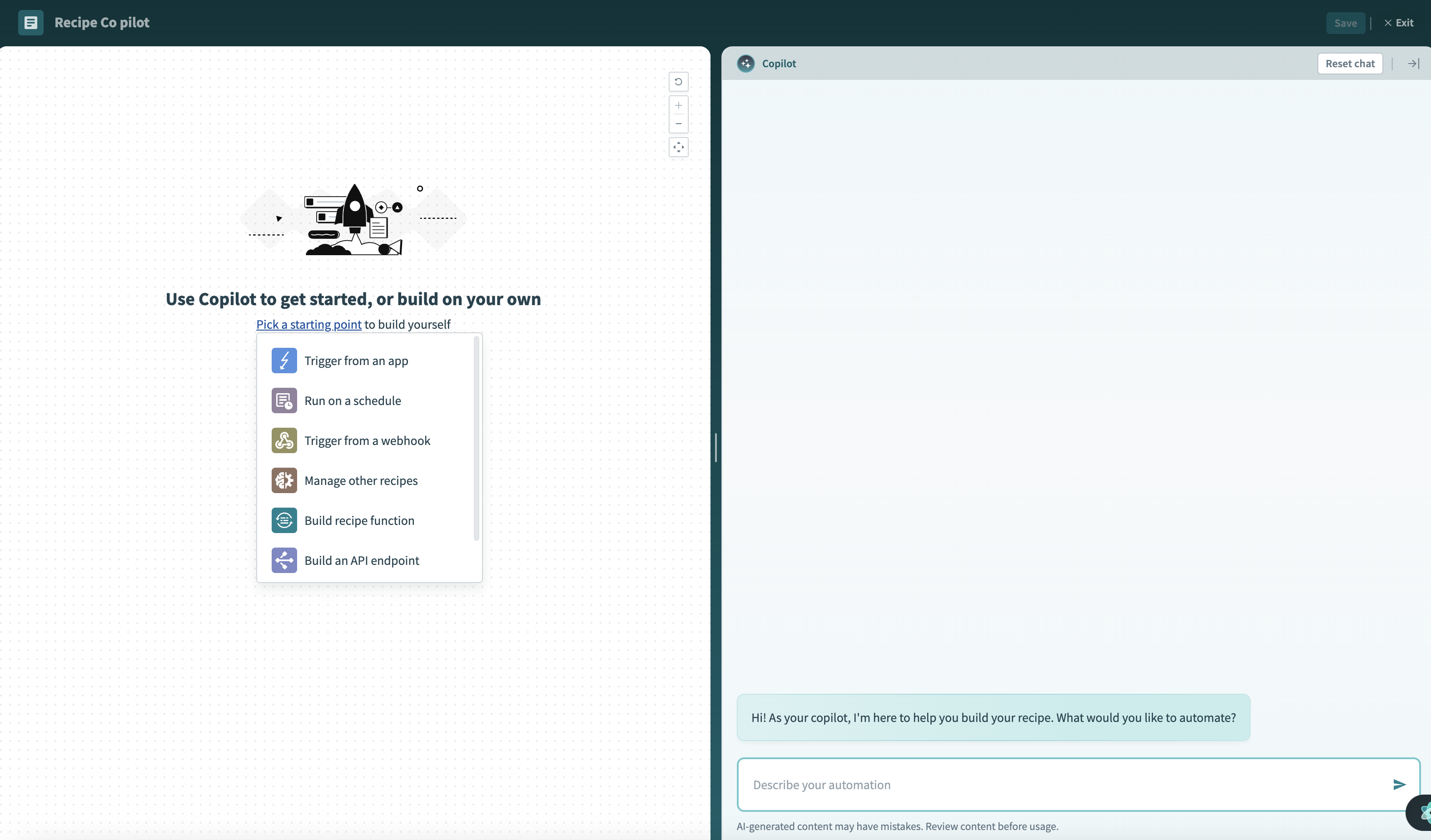The height and width of the screenshot is (840, 1431).
Task: Click the "Manage other recipes" icon
Action: [x=284, y=480]
